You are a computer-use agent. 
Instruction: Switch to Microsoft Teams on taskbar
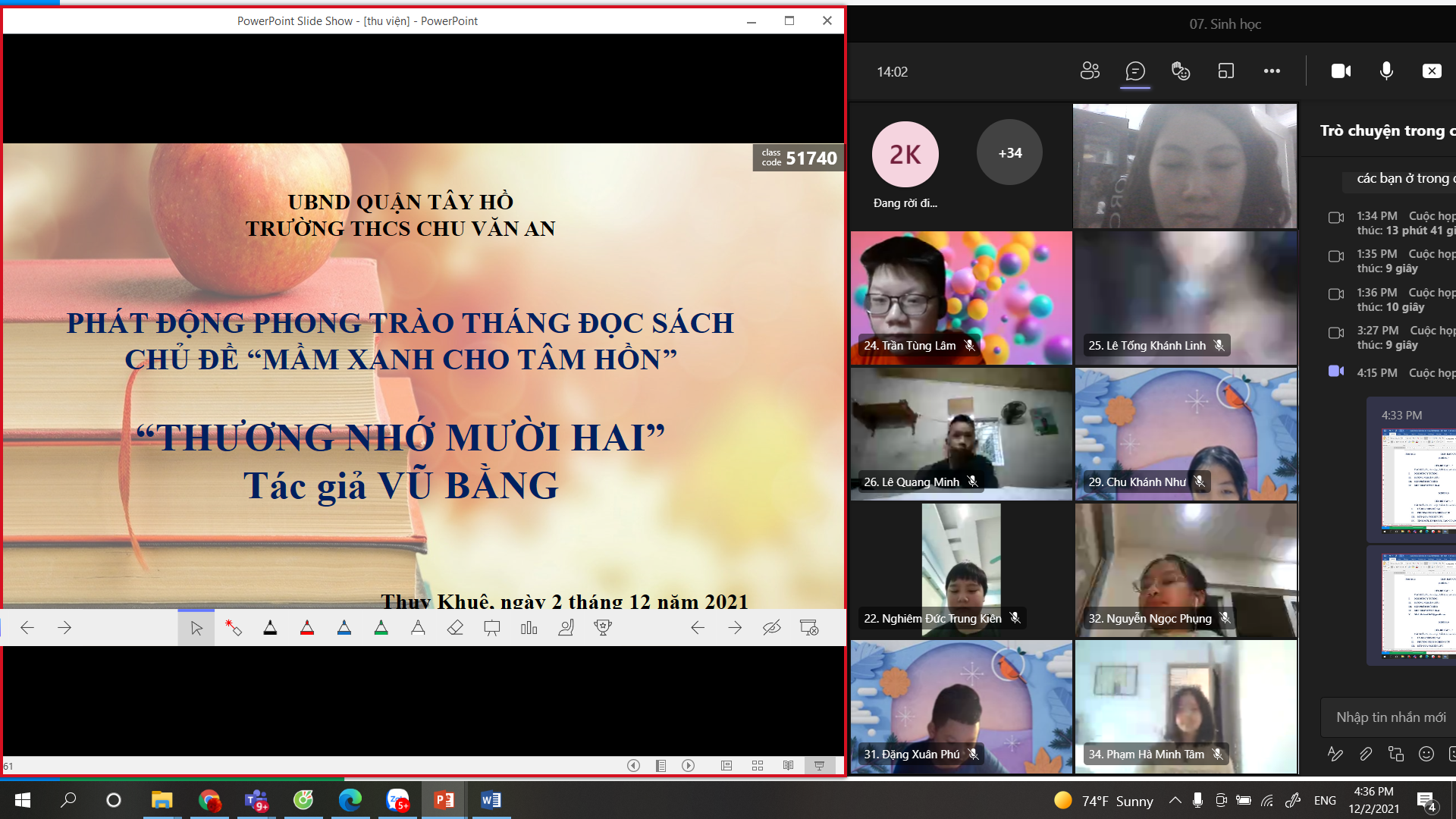coord(256,800)
